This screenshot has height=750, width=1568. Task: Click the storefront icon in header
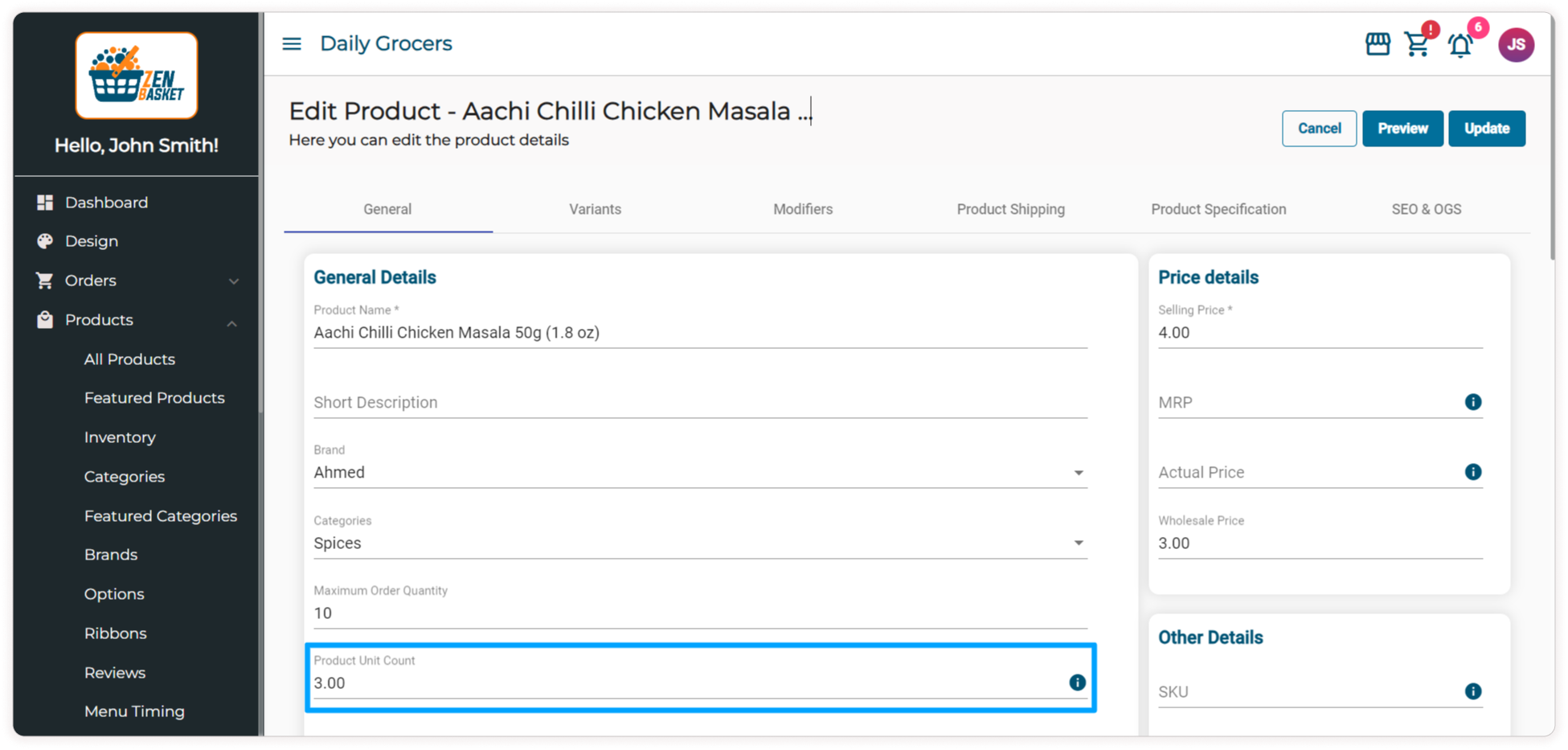pos(1378,44)
